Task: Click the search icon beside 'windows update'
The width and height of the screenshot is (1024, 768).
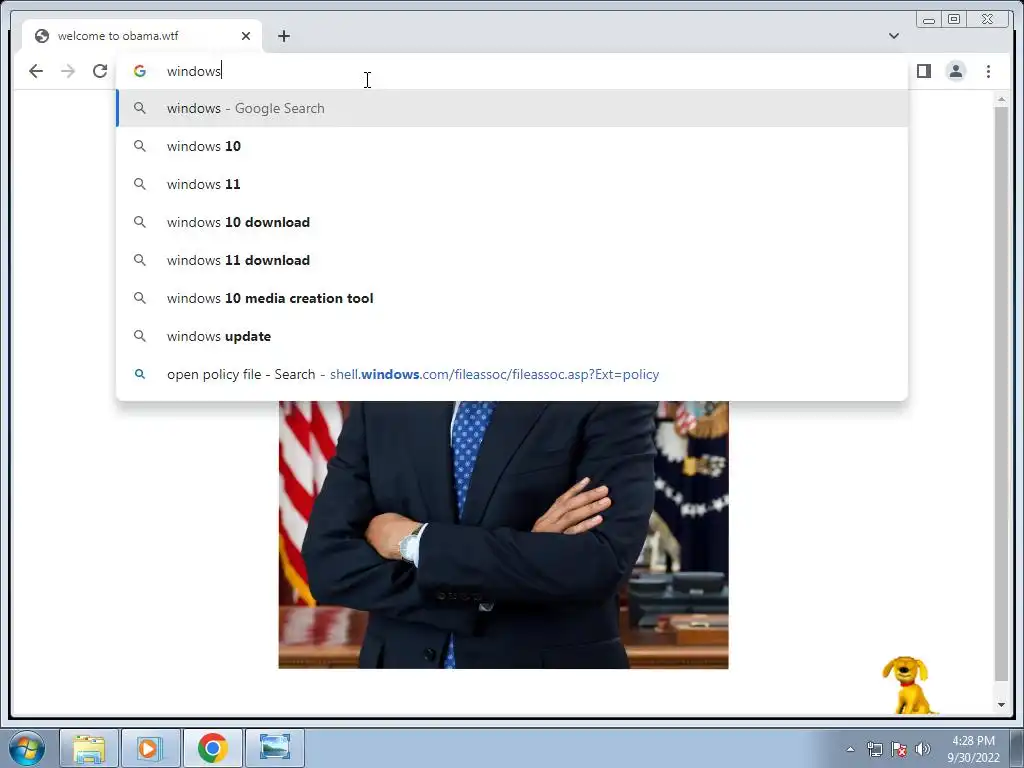Action: pos(140,336)
